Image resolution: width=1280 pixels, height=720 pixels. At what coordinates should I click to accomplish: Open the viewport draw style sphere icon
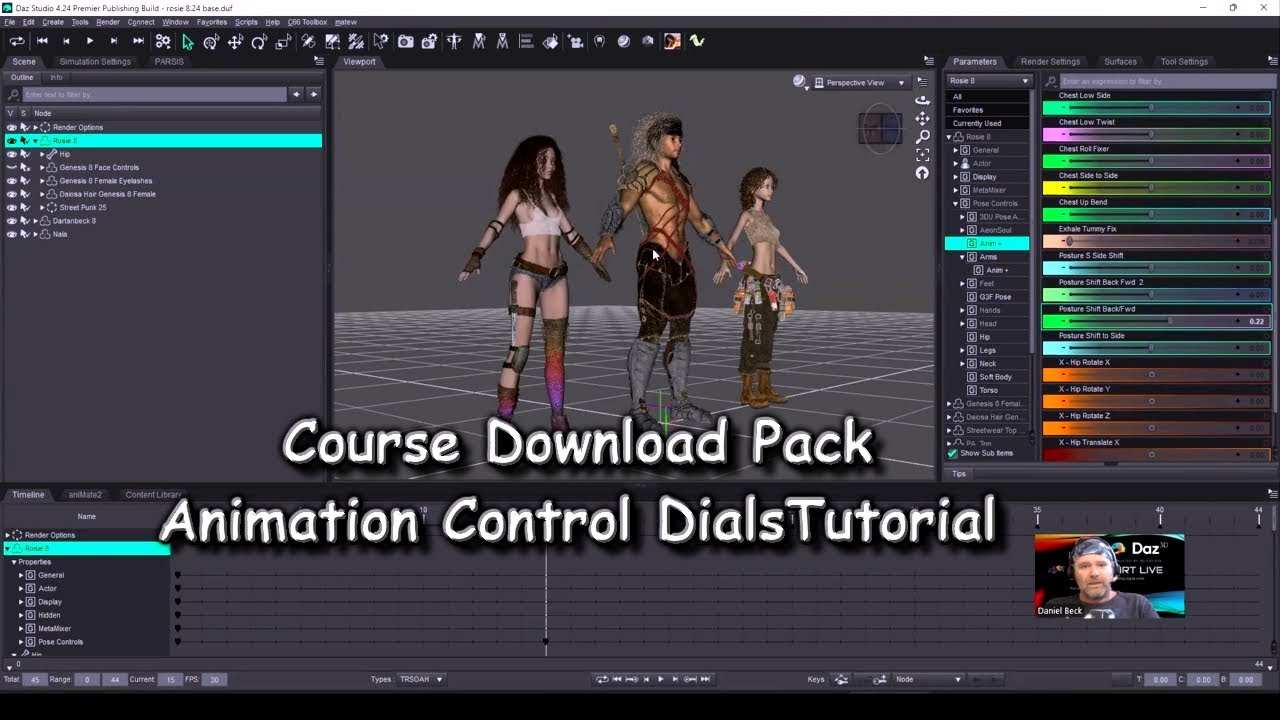800,82
